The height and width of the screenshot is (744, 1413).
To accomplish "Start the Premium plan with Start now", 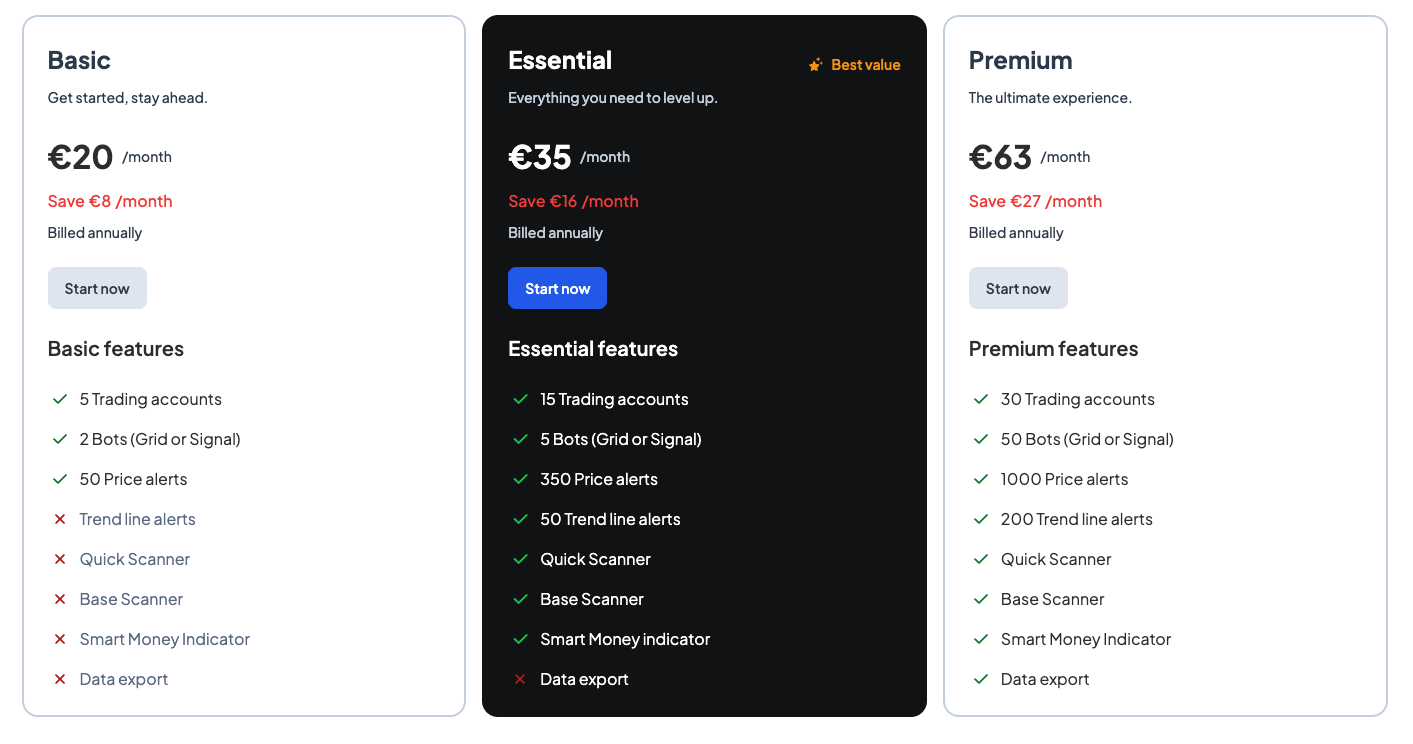I will pos(1018,288).
